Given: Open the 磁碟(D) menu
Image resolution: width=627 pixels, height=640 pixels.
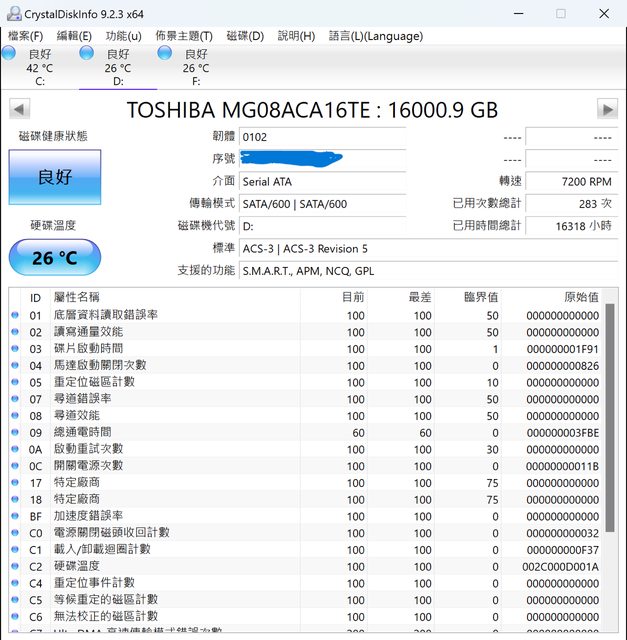Looking at the screenshot, I should click(x=245, y=36).
